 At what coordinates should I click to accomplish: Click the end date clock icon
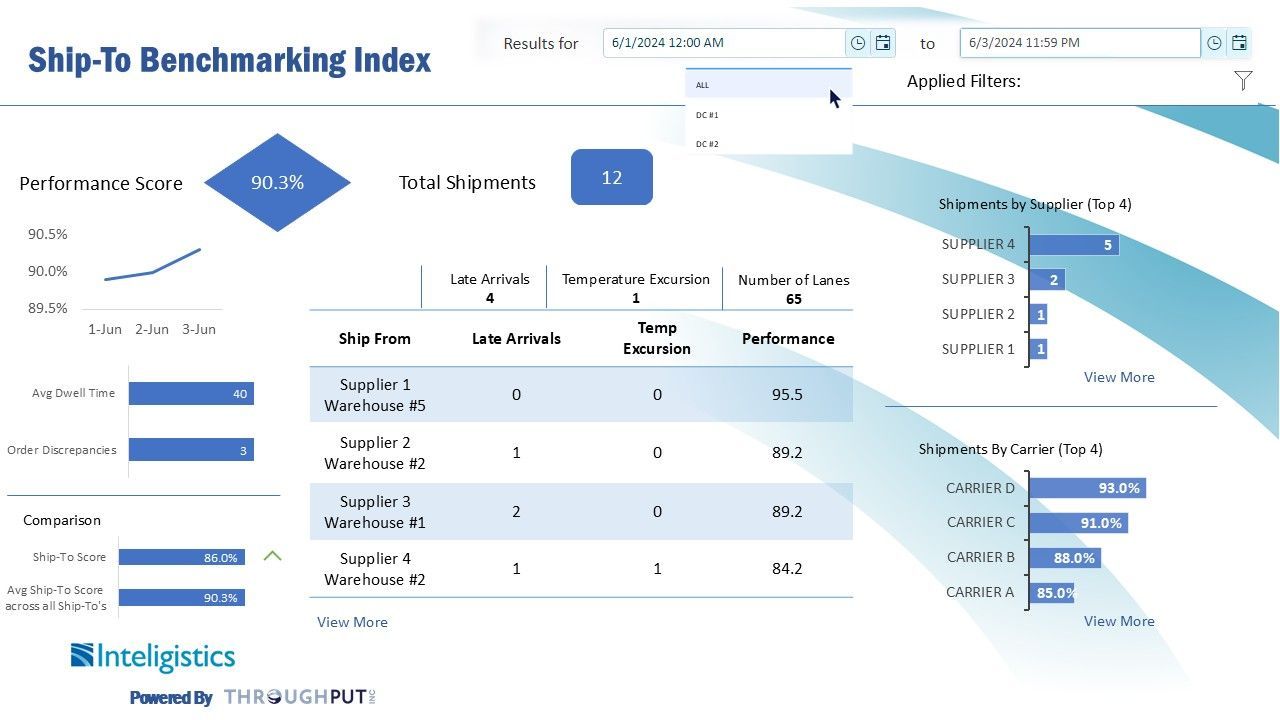(1214, 43)
